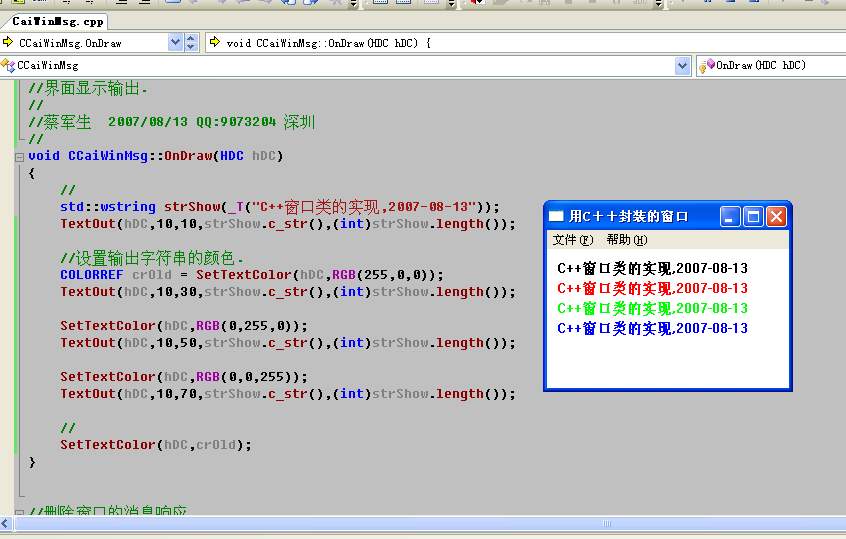Click the horizontal scrollbar thumb
This screenshot has height=539, width=846.
coord(607,523)
